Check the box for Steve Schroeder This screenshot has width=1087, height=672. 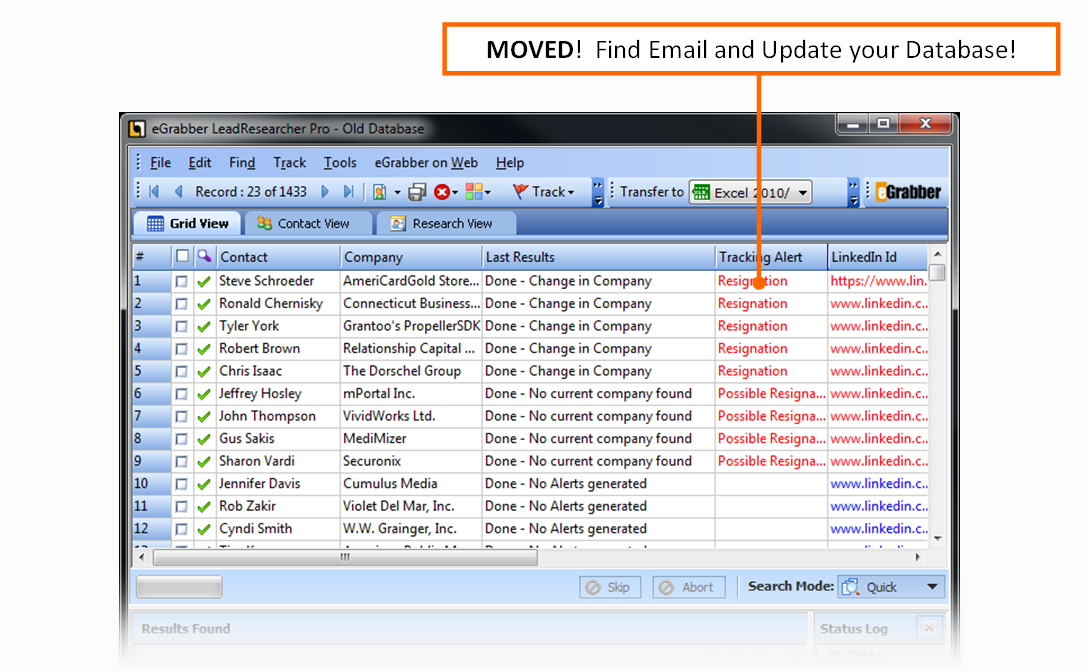click(181, 282)
